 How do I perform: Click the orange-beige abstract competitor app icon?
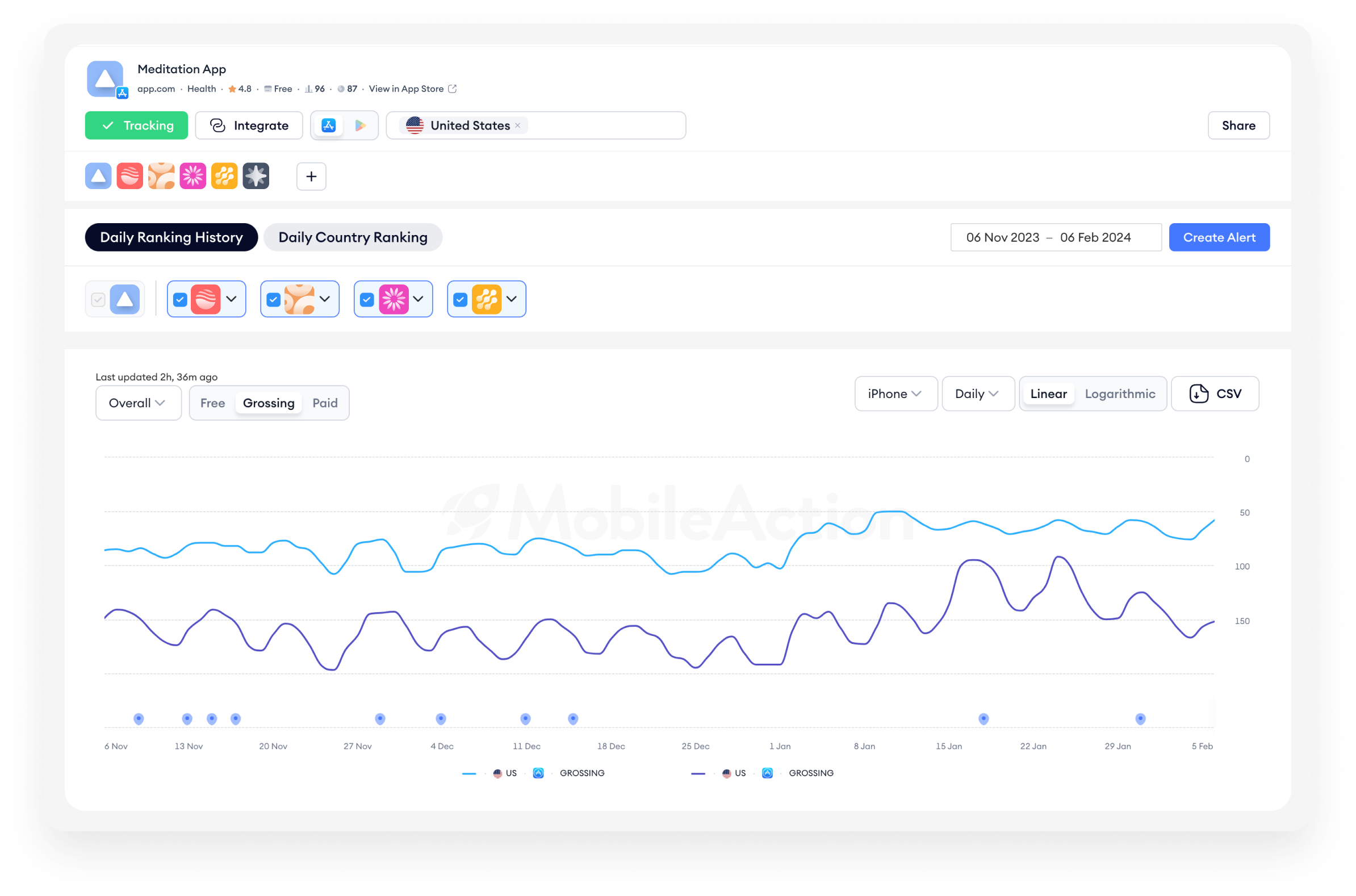coord(161,176)
